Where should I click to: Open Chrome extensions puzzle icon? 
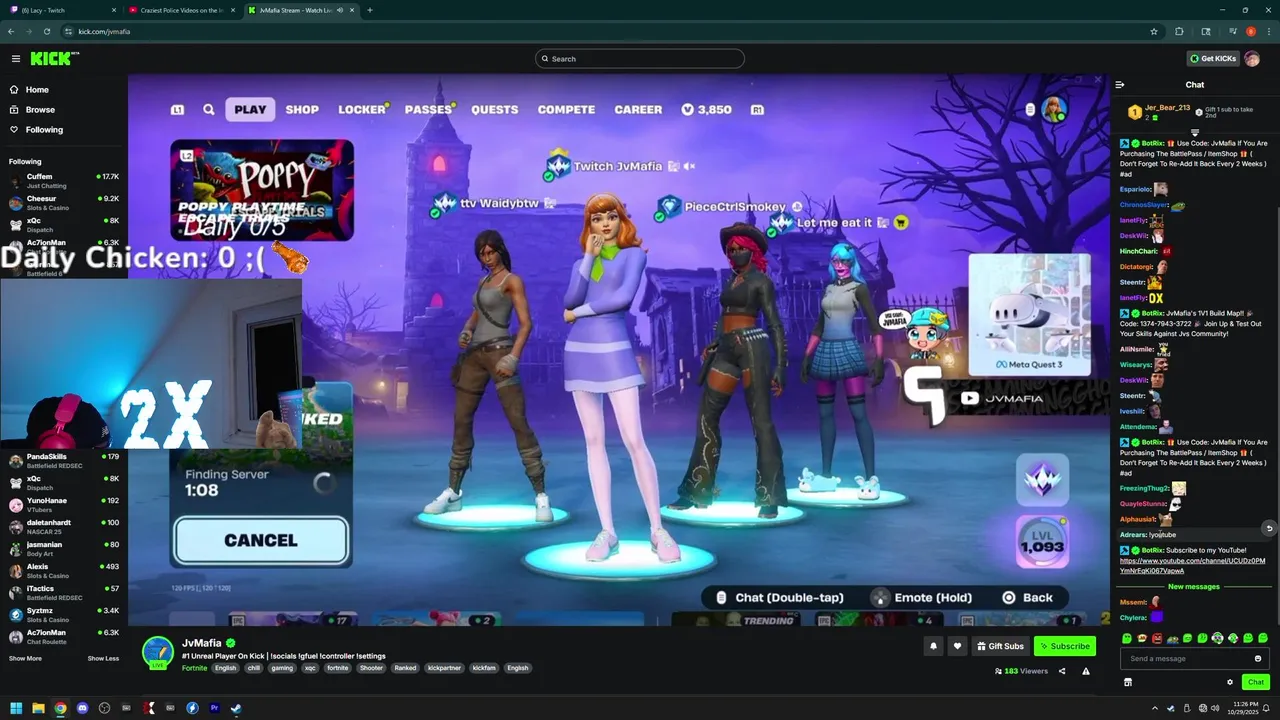point(1179,32)
